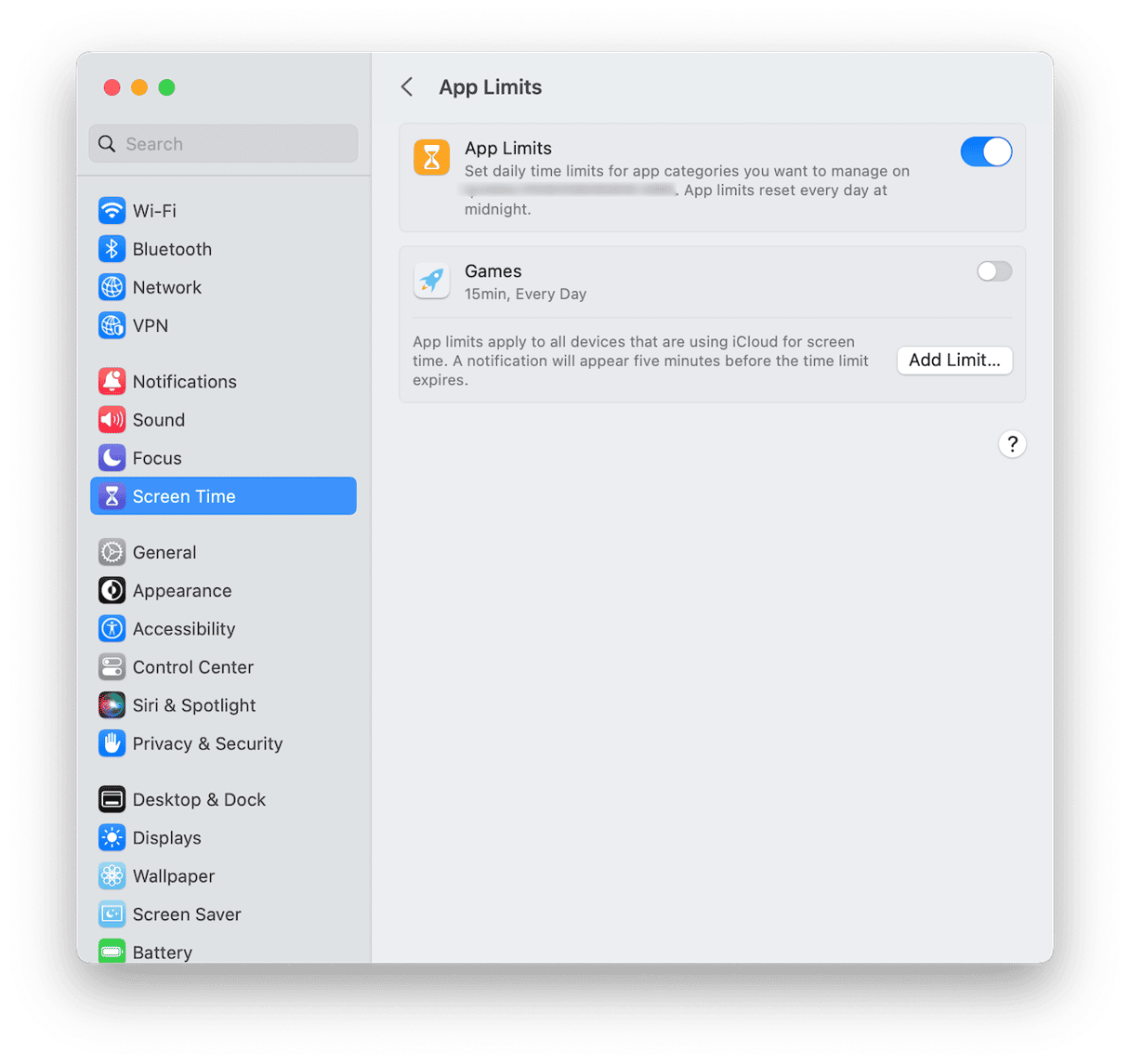1130x1064 pixels.
Task: Open Sound settings
Action: tap(223, 420)
